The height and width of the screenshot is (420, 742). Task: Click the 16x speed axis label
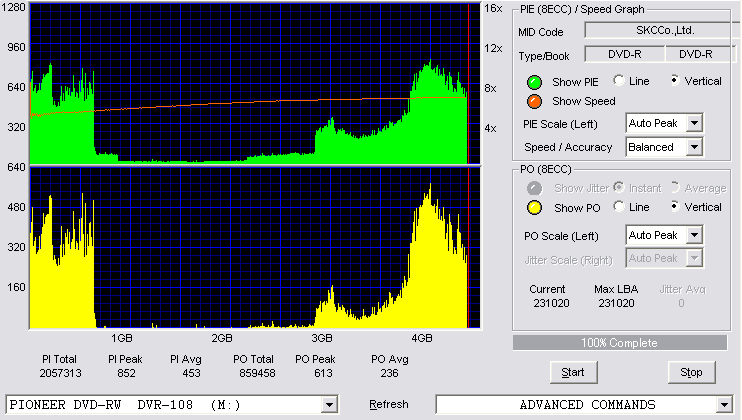click(x=493, y=8)
